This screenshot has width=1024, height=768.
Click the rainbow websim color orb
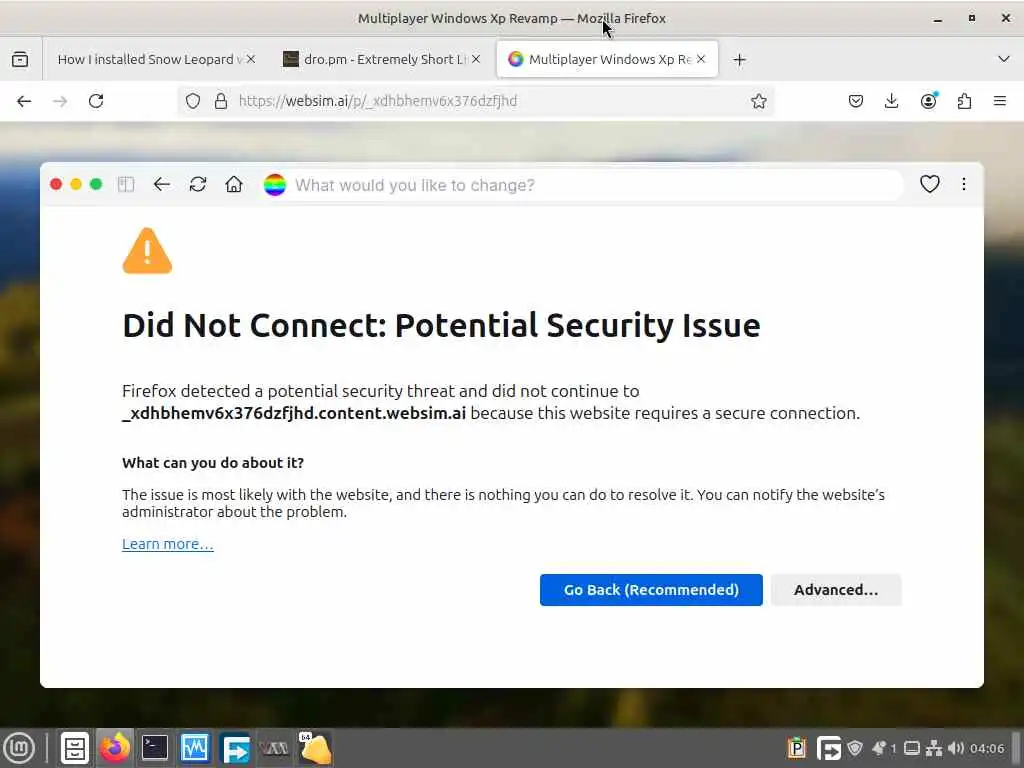tap(275, 184)
